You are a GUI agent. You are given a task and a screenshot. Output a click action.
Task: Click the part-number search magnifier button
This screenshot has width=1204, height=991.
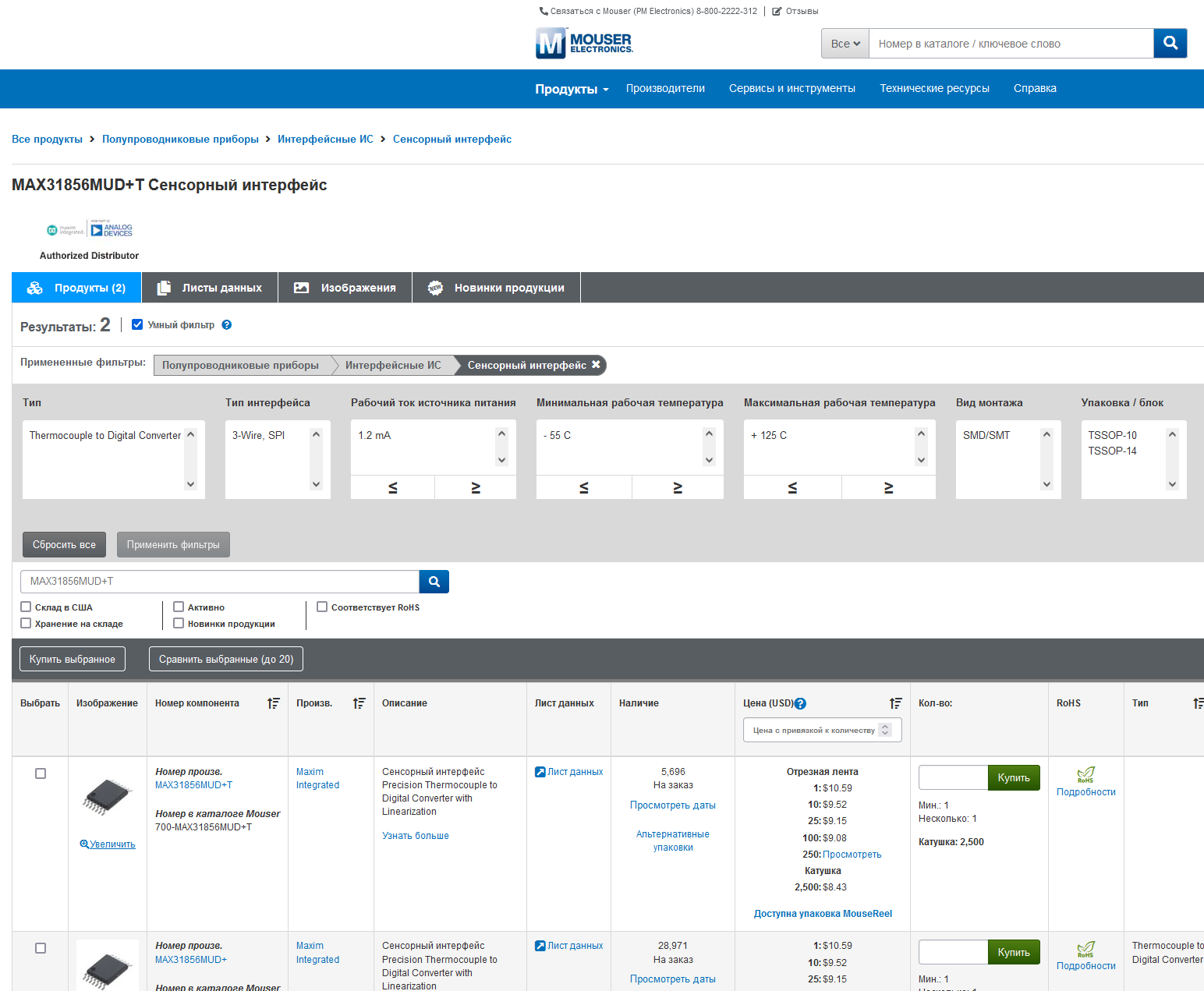click(434, 582)
